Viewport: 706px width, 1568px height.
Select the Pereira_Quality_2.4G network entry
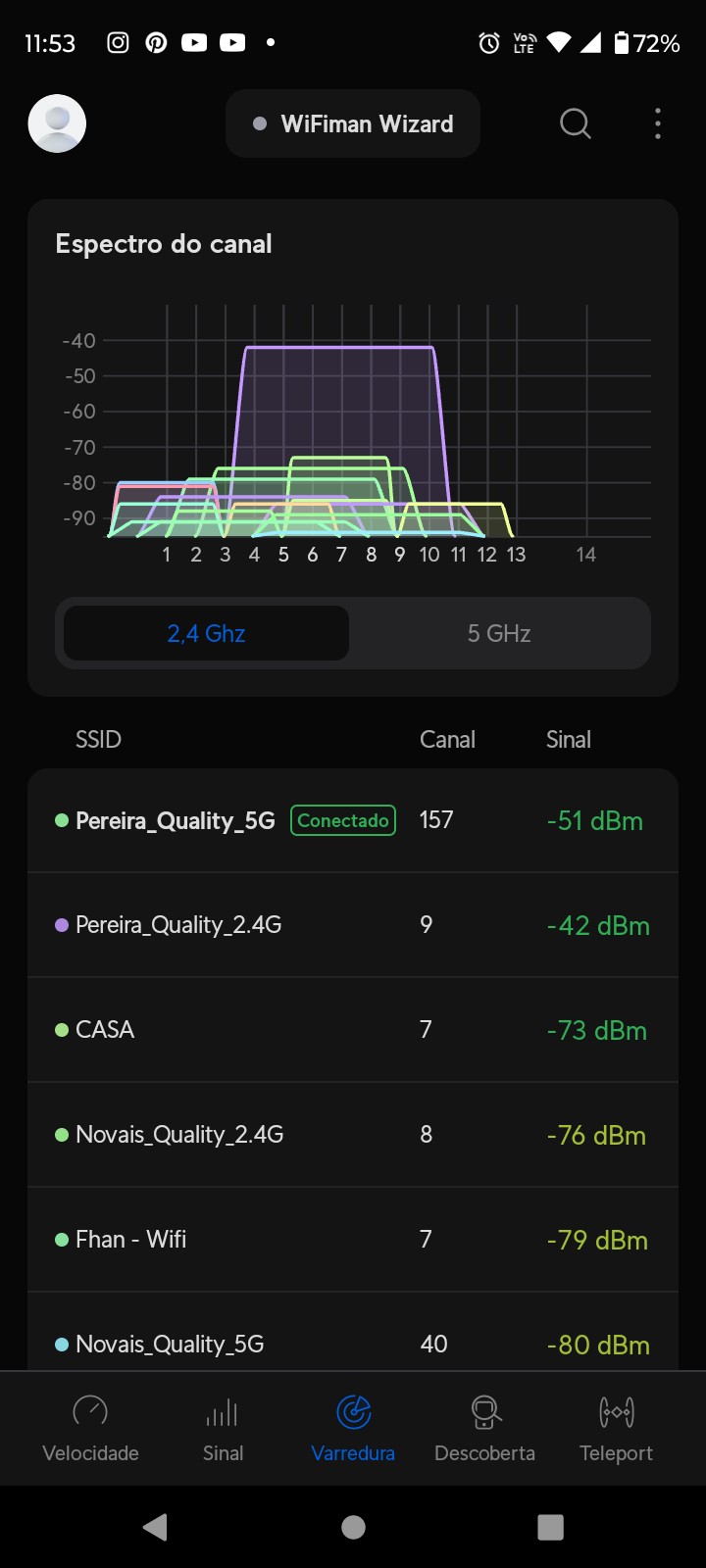tap(353, 925)
